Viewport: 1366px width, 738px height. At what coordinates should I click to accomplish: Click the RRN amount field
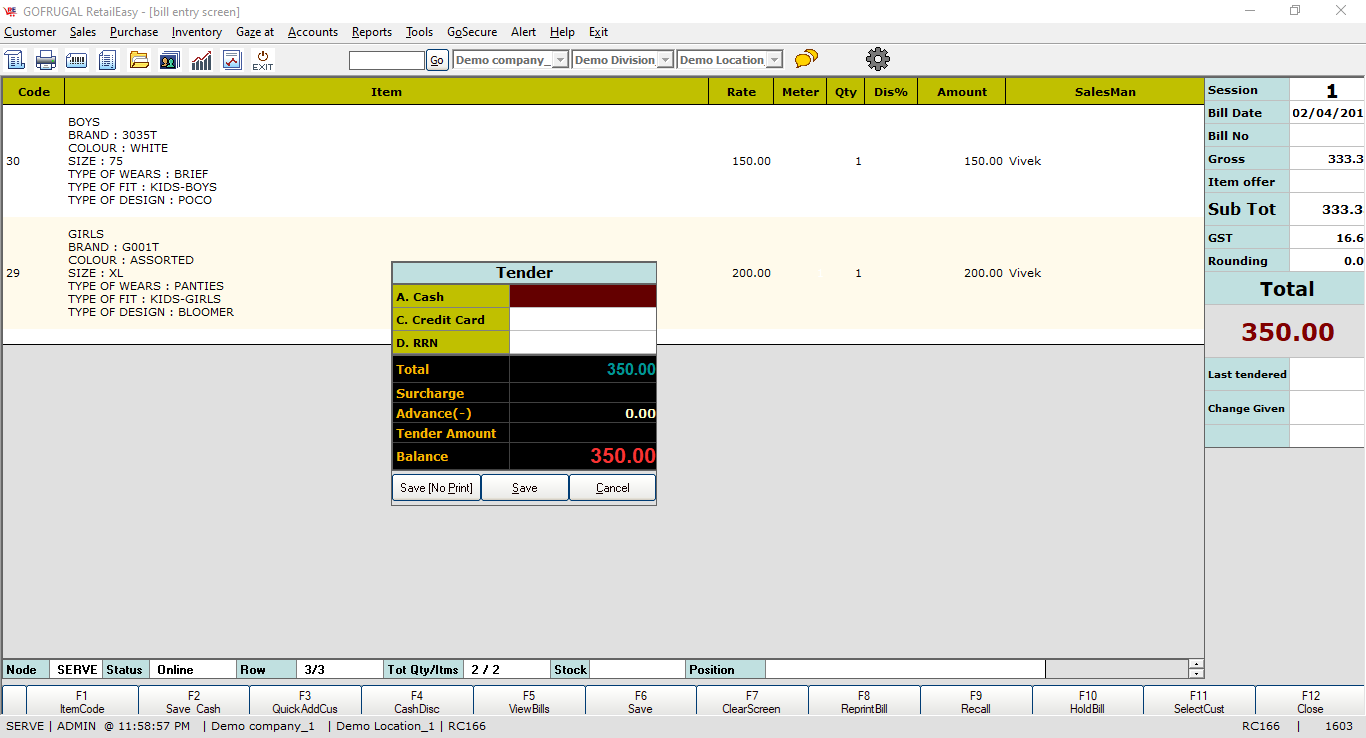(x=583, y=342)
